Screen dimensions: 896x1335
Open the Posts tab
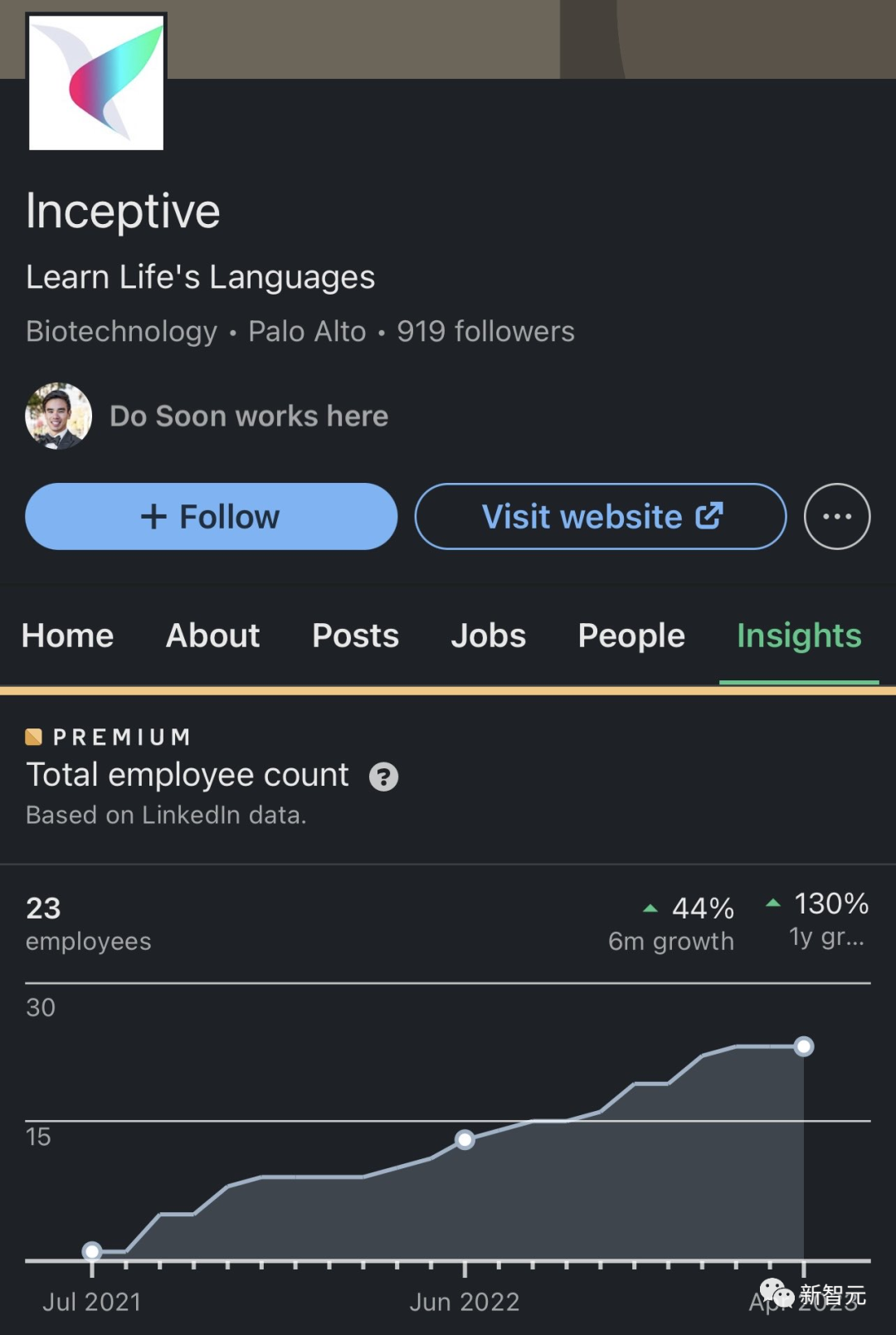point(355,636)
